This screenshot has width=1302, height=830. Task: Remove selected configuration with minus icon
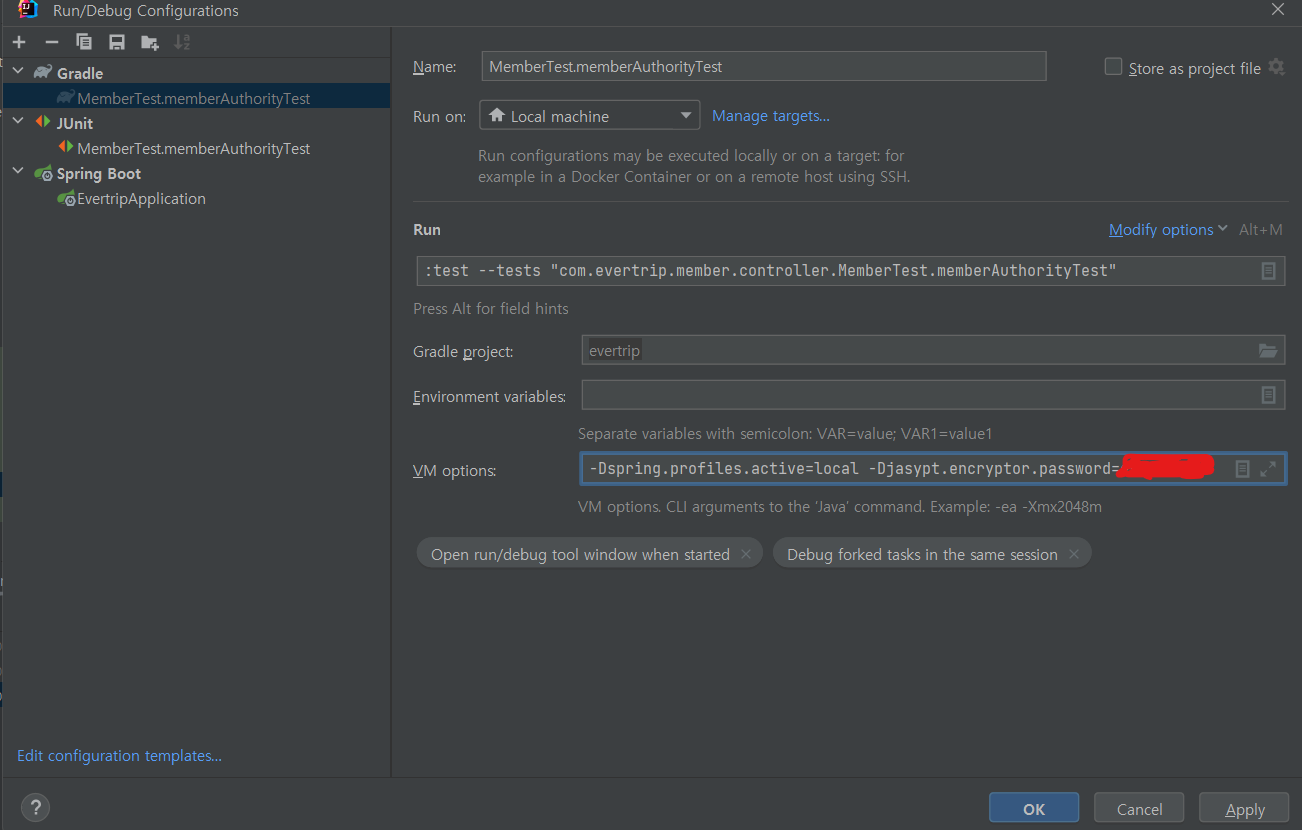52,42
